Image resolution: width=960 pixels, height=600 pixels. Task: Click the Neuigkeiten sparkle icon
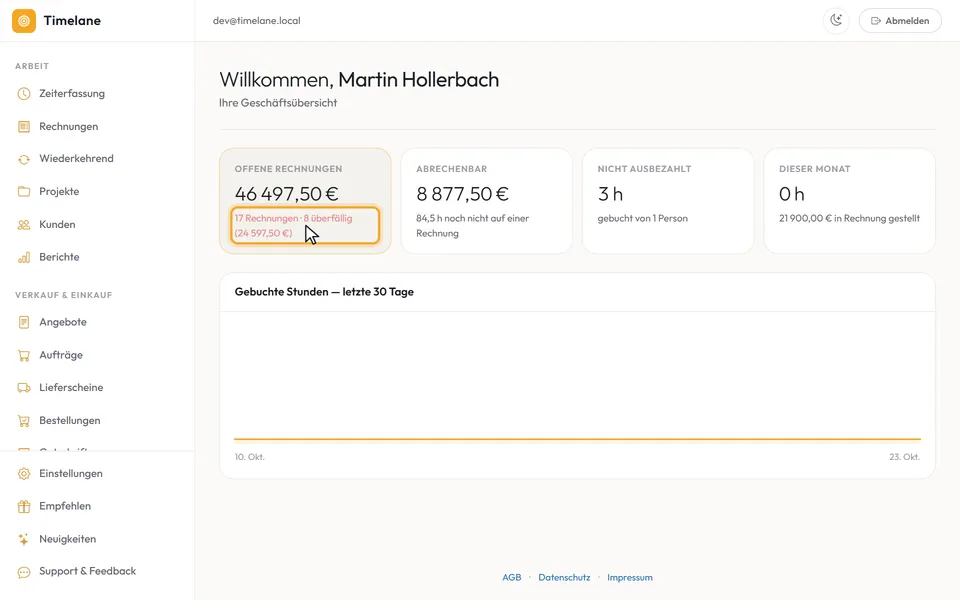24,539
